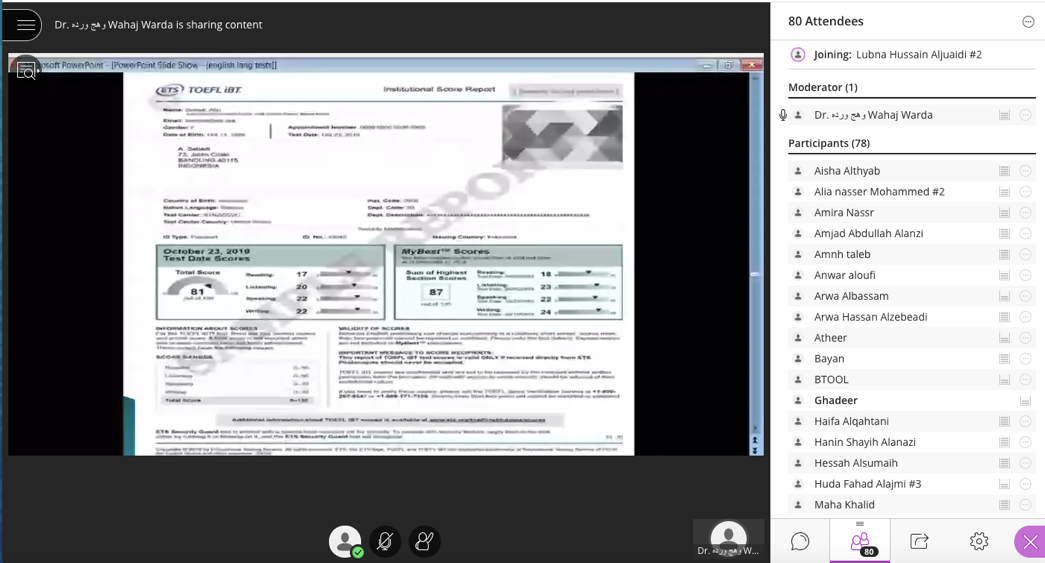This screenshot has width=1045, height=563.
Task: Click the zoom view icon on shared content
Action: pyautogui.click(x=26, y=70)
